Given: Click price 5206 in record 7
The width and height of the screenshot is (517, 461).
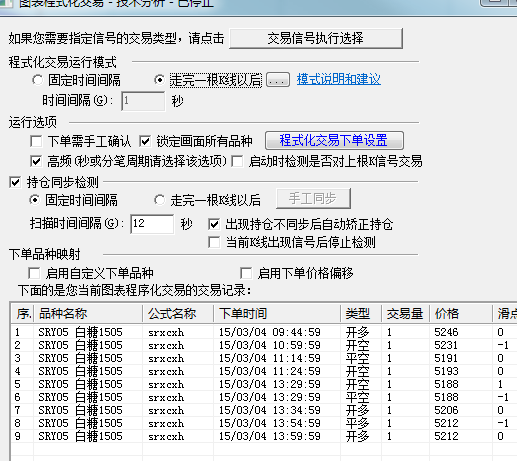Looking at the screenshot, I should coord(446,410).
